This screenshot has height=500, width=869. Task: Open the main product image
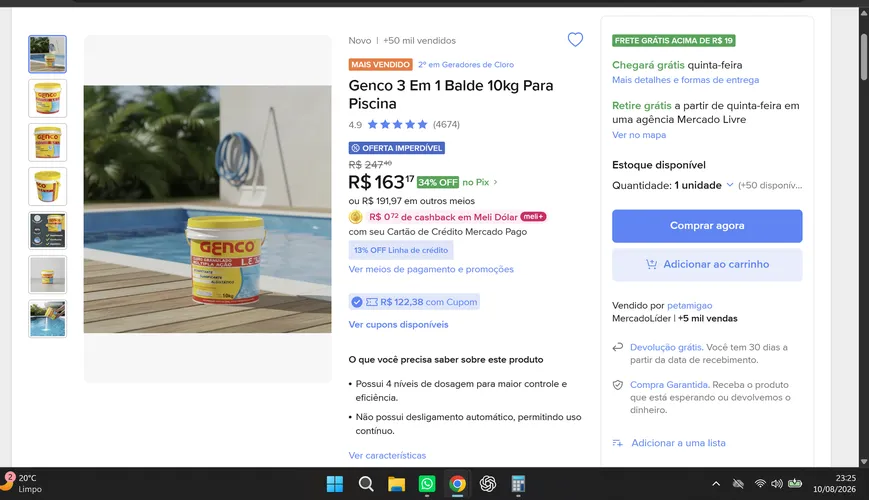[x=207, y=209]
